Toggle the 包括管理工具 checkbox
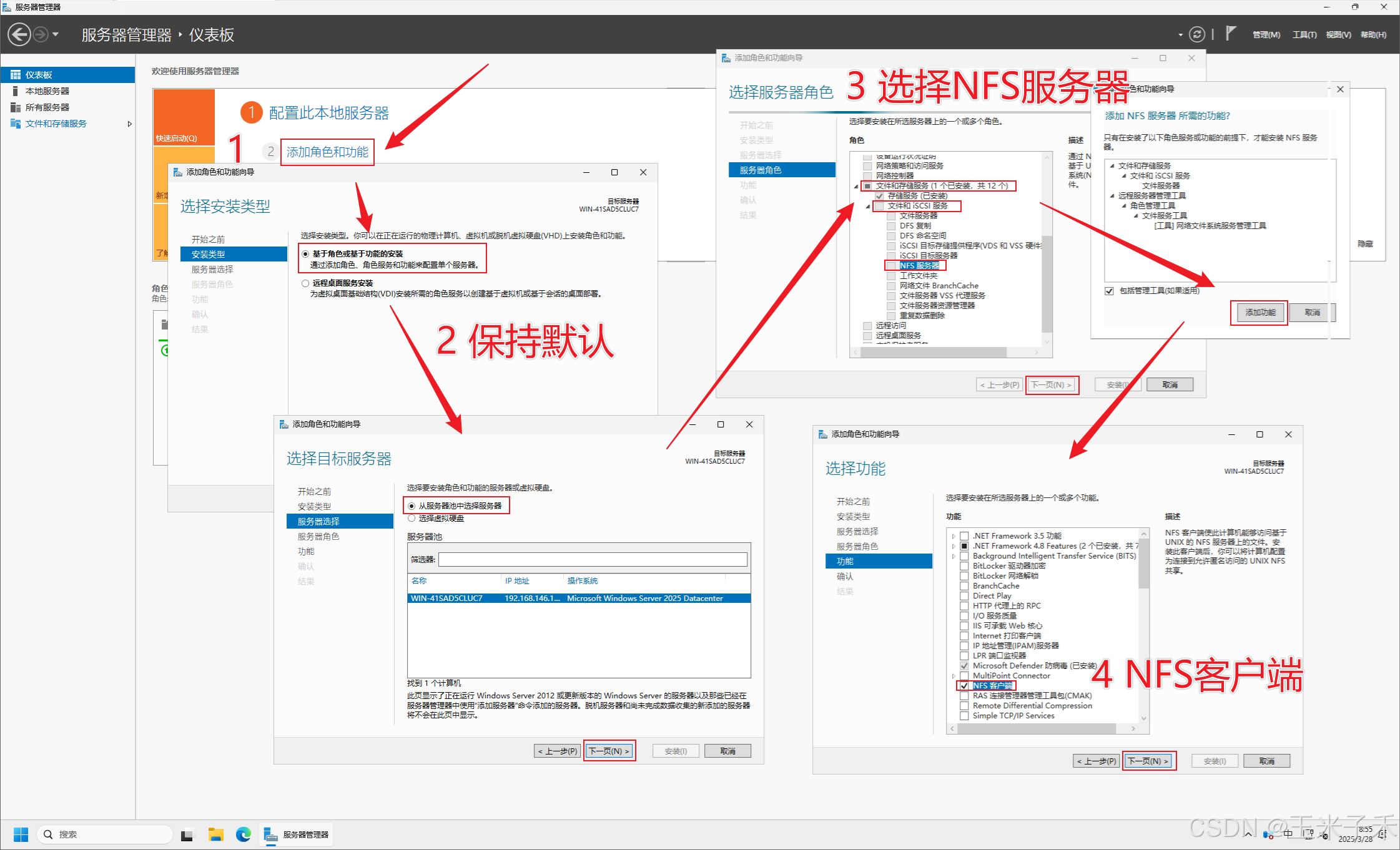Viewport: 1400px width, 850px height. coord(1109,291)
